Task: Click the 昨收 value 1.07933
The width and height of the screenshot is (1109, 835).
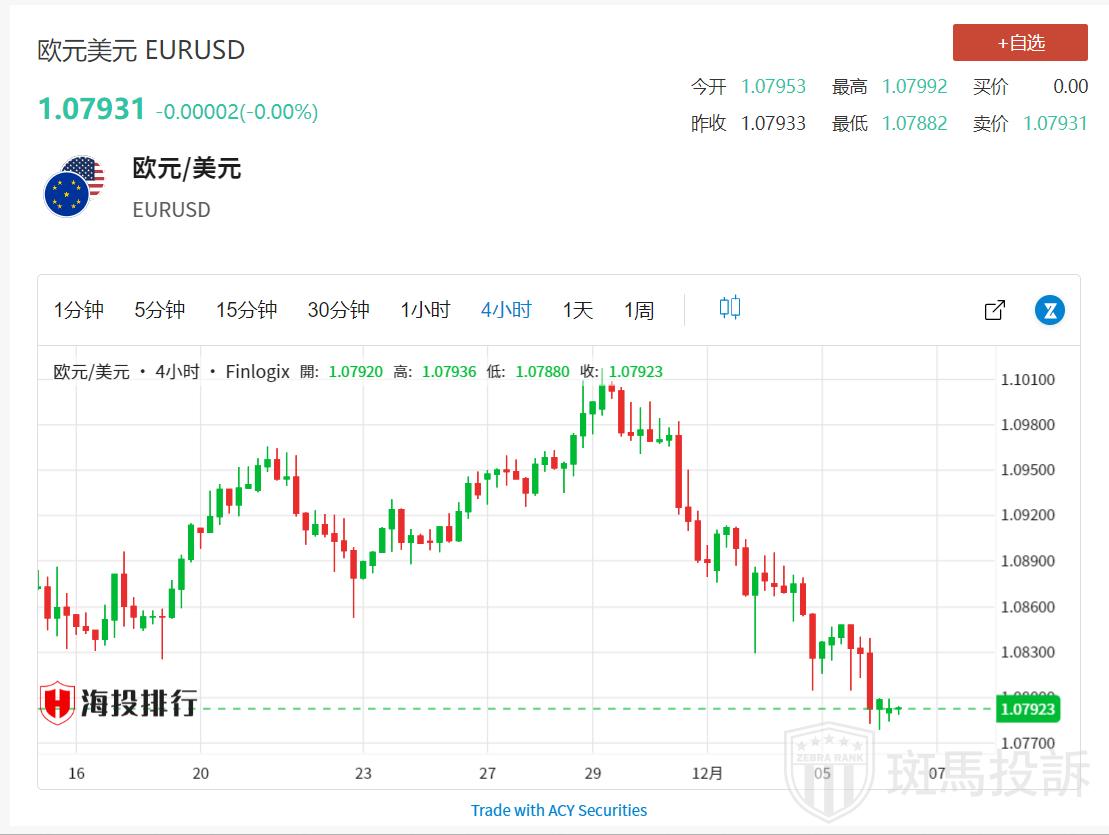Action: [x=773, y=123]
